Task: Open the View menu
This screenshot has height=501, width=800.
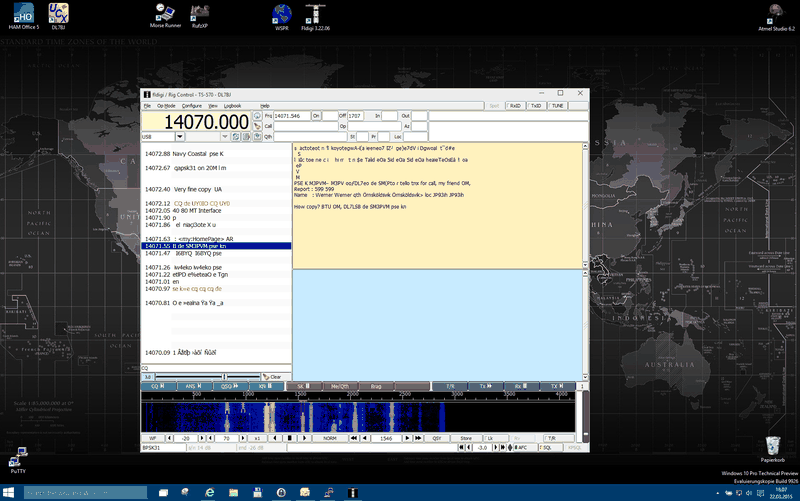Action: click(213, 106)
